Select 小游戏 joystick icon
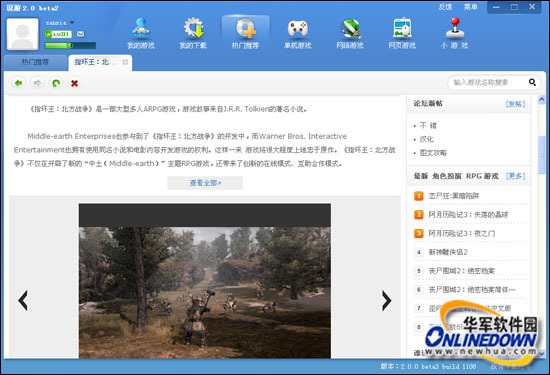The height and width of the screenshot is (375, 550). coord(455,28)
